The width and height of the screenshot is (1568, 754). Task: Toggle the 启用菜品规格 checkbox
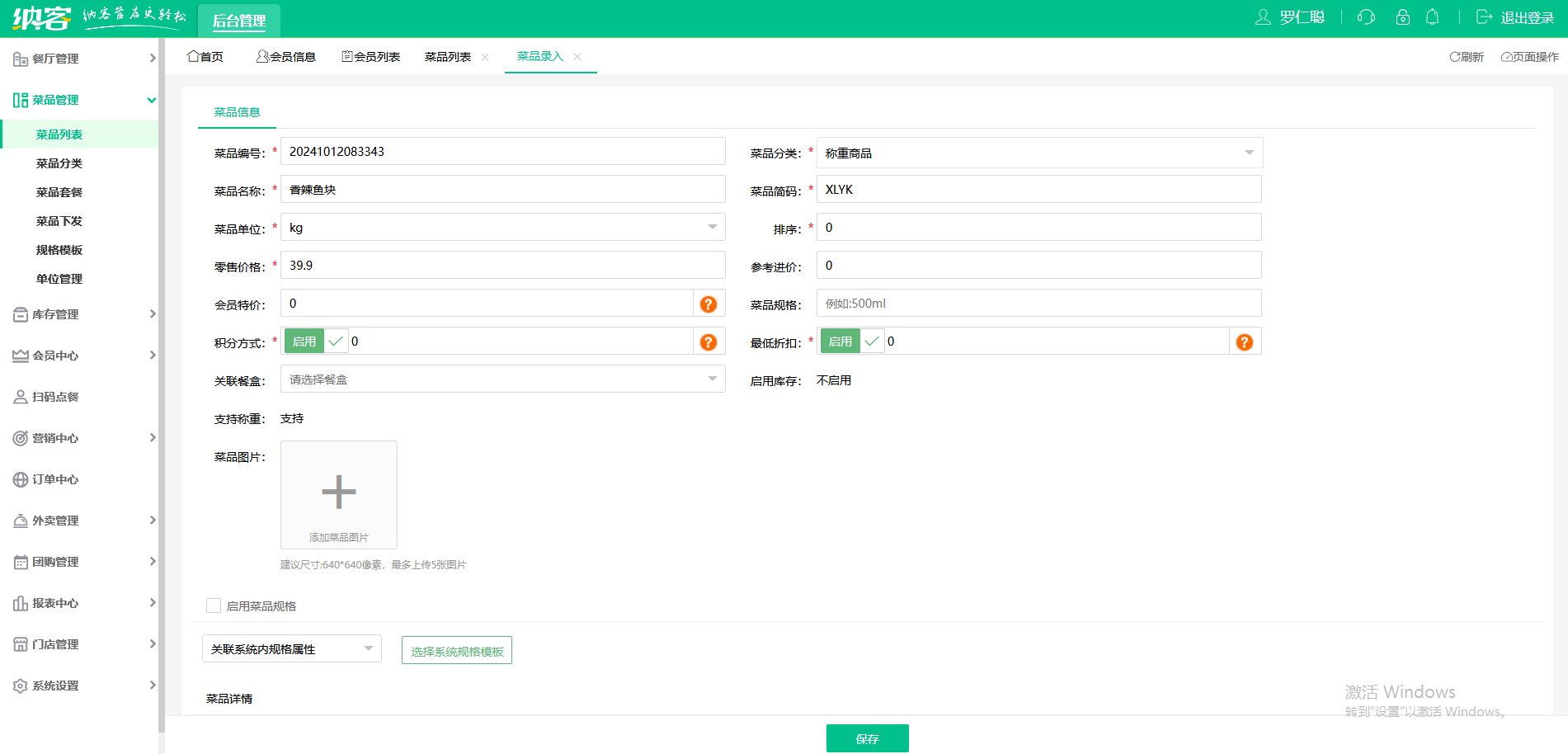tap(214, 606)
